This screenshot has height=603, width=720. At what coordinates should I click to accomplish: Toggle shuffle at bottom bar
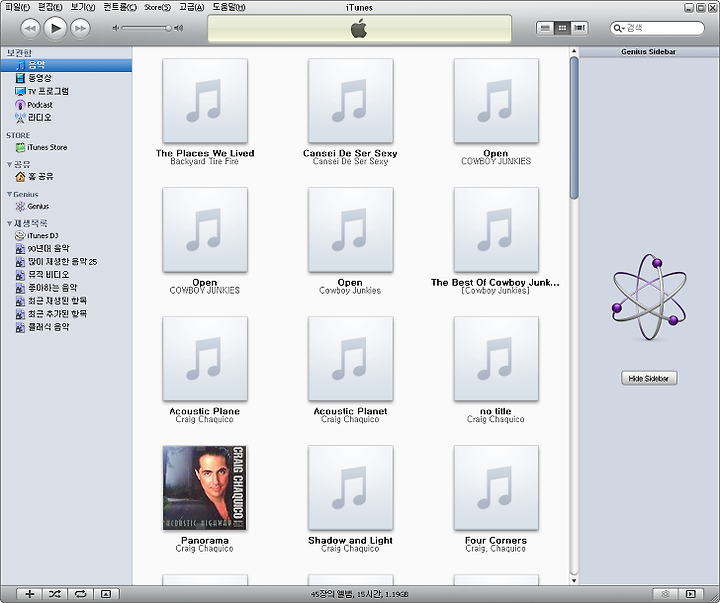[55, 594]
